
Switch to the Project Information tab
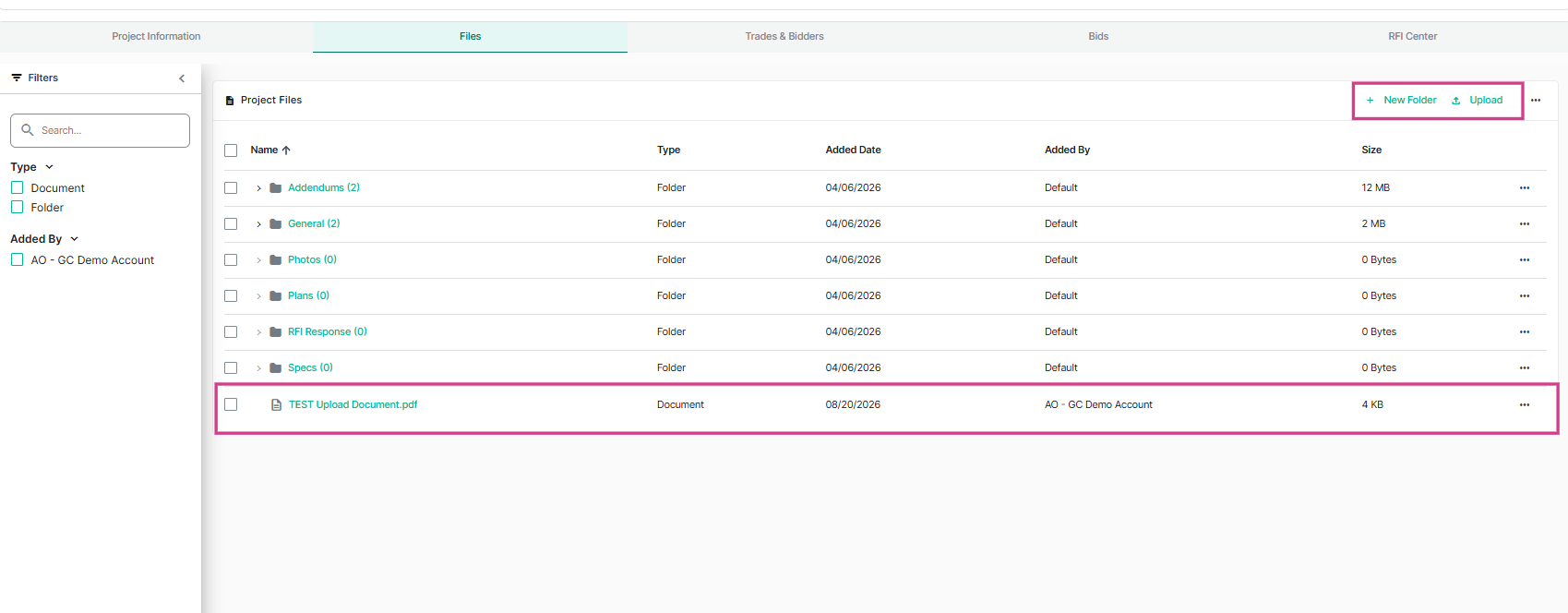coord(156,37)
